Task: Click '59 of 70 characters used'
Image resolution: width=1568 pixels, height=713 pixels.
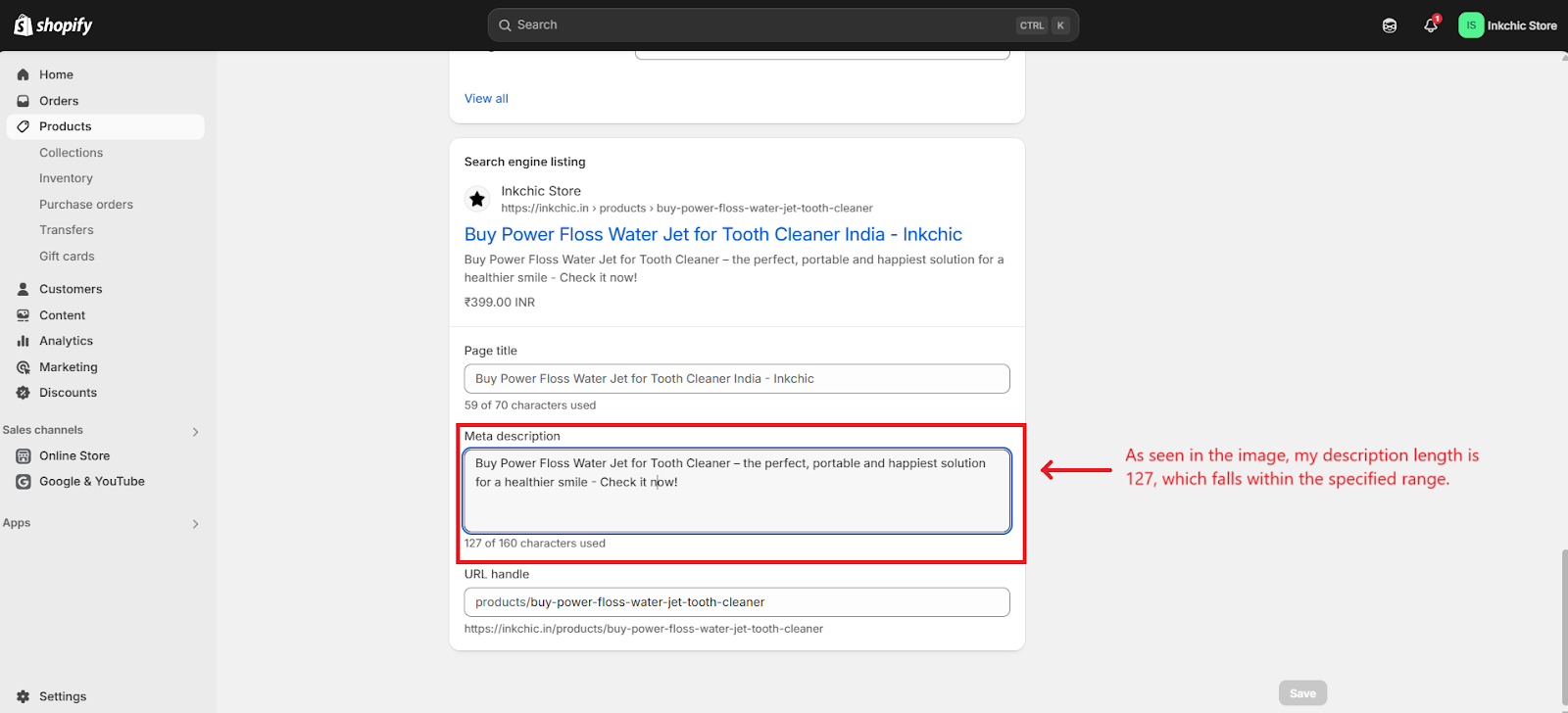Action: (529, 405)
